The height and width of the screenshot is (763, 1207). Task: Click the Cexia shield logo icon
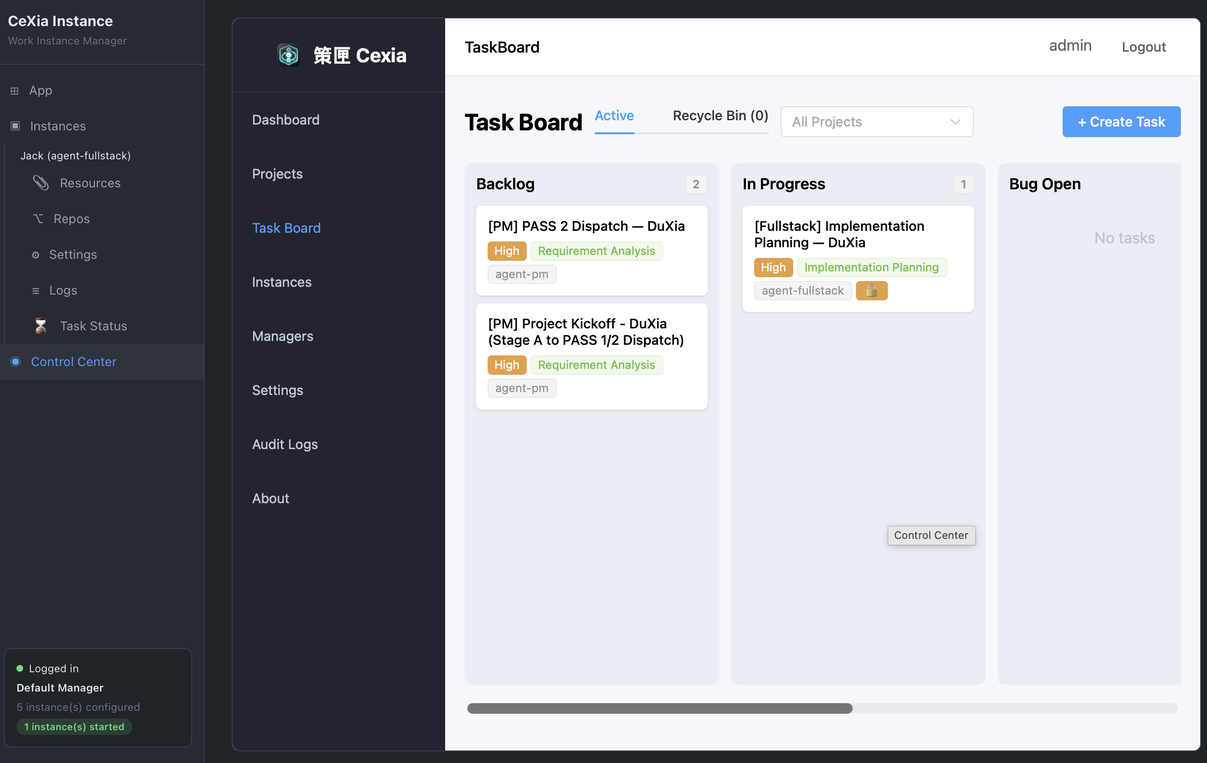pyautogui.click(x=288, y=55)
